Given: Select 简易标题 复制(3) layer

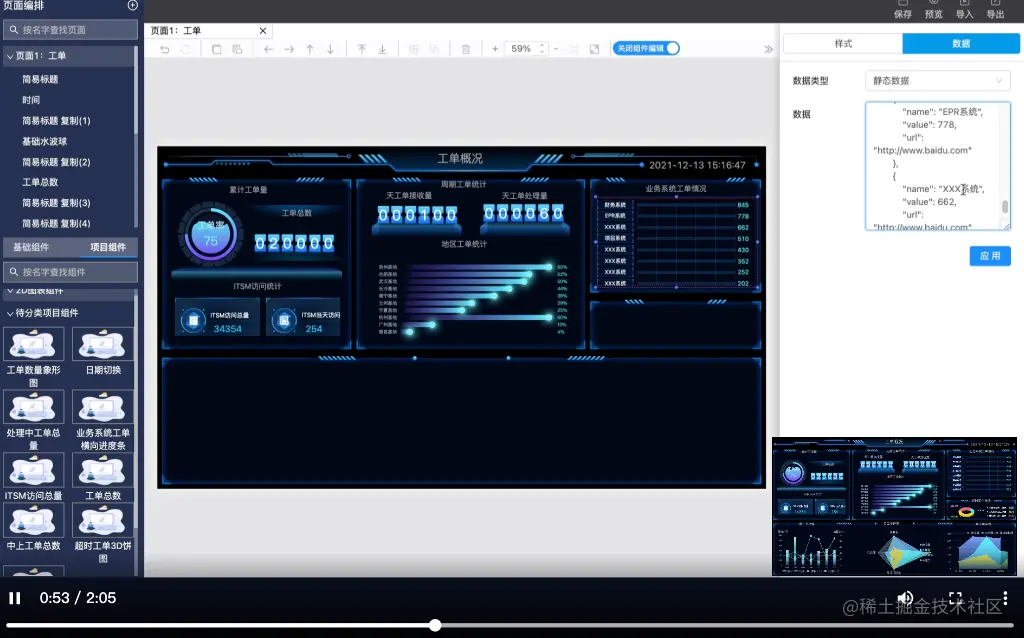Looking at the screenshot, I should [x=56, y=203].
